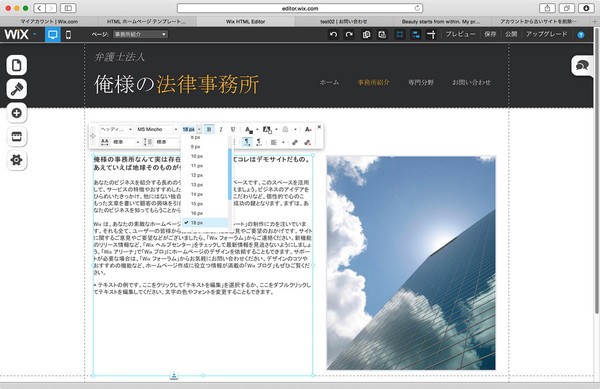Screen dimensions: 600x389
Task: Click お問い合わせ in site navigation
Action: coord(471,82)
